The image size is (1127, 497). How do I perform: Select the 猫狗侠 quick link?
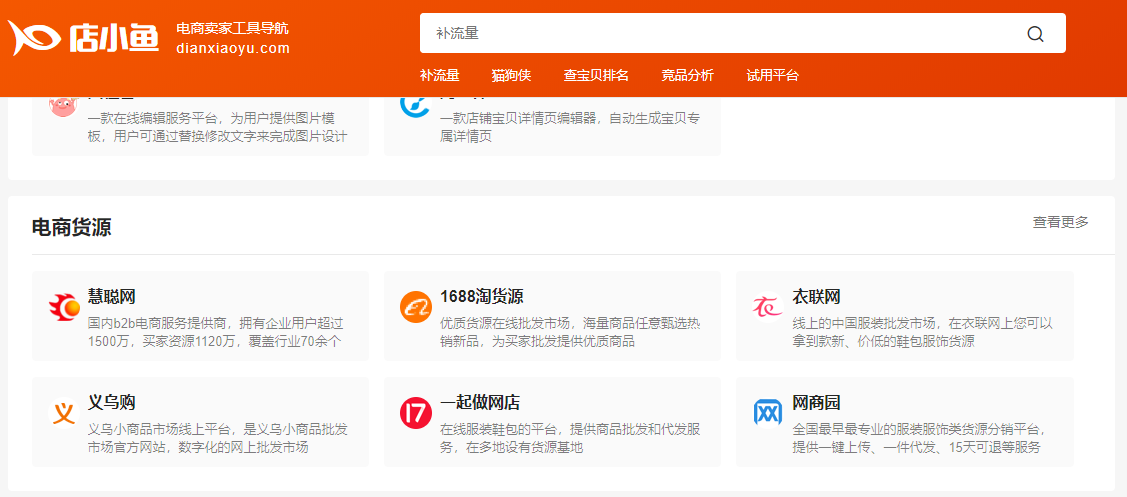pyautogui.click(x=512, y=76)
